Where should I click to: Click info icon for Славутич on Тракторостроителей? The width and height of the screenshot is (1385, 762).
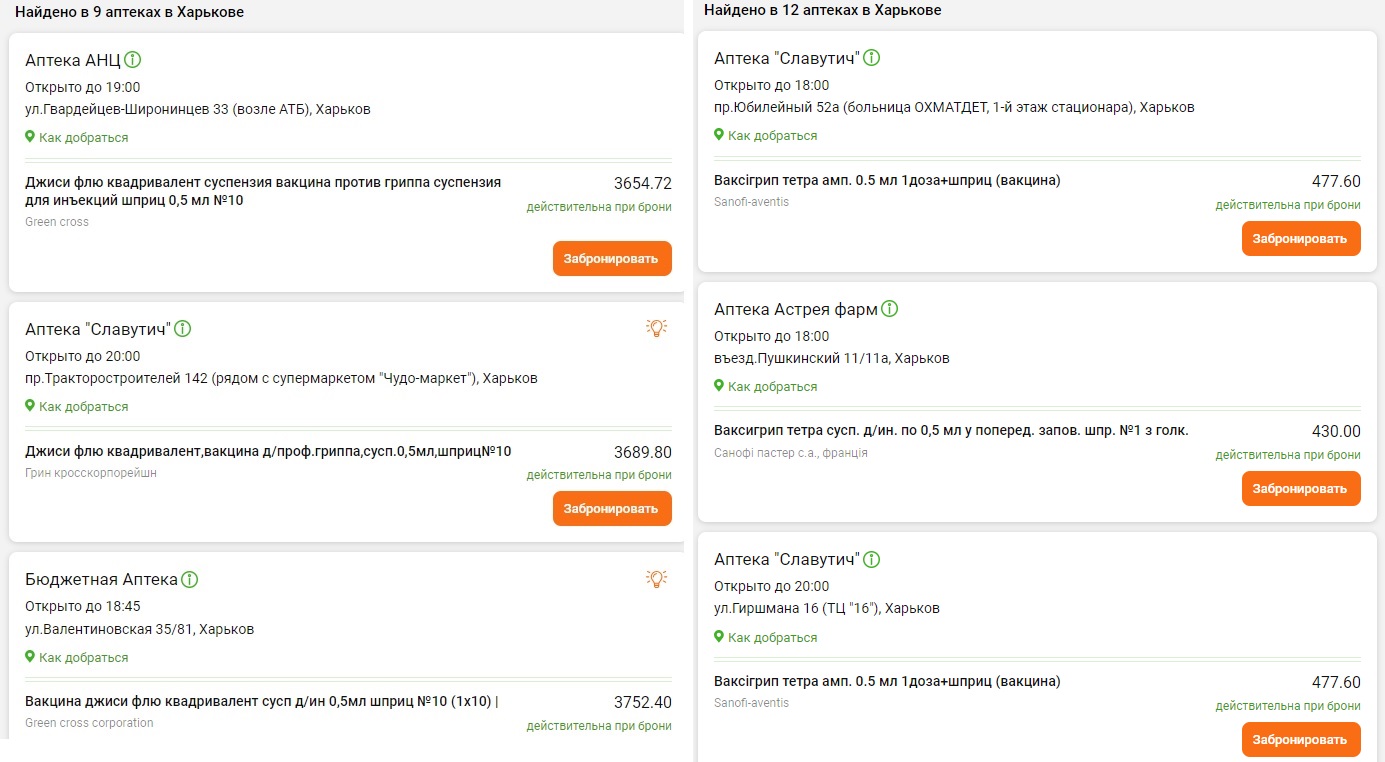click(x=183, y=329)
